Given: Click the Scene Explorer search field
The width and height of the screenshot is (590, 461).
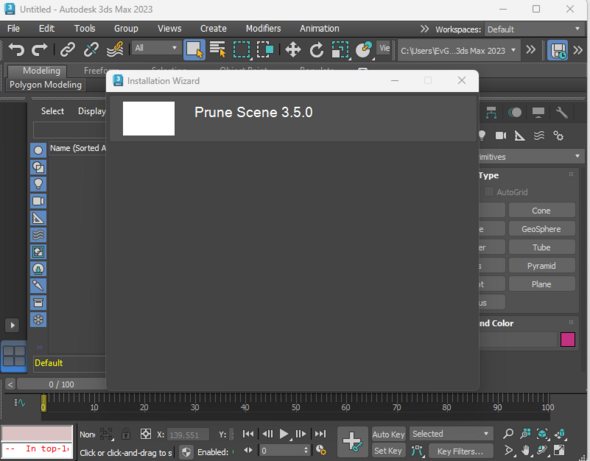Looking at the screenshot, I should tap(70, 130).
